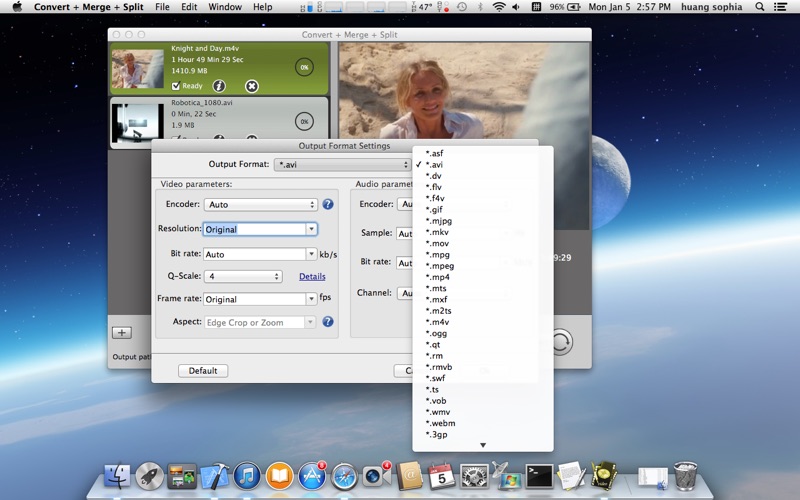
Task: Expand the Aspect combo box arrow
Action: [x=310, y=322]
